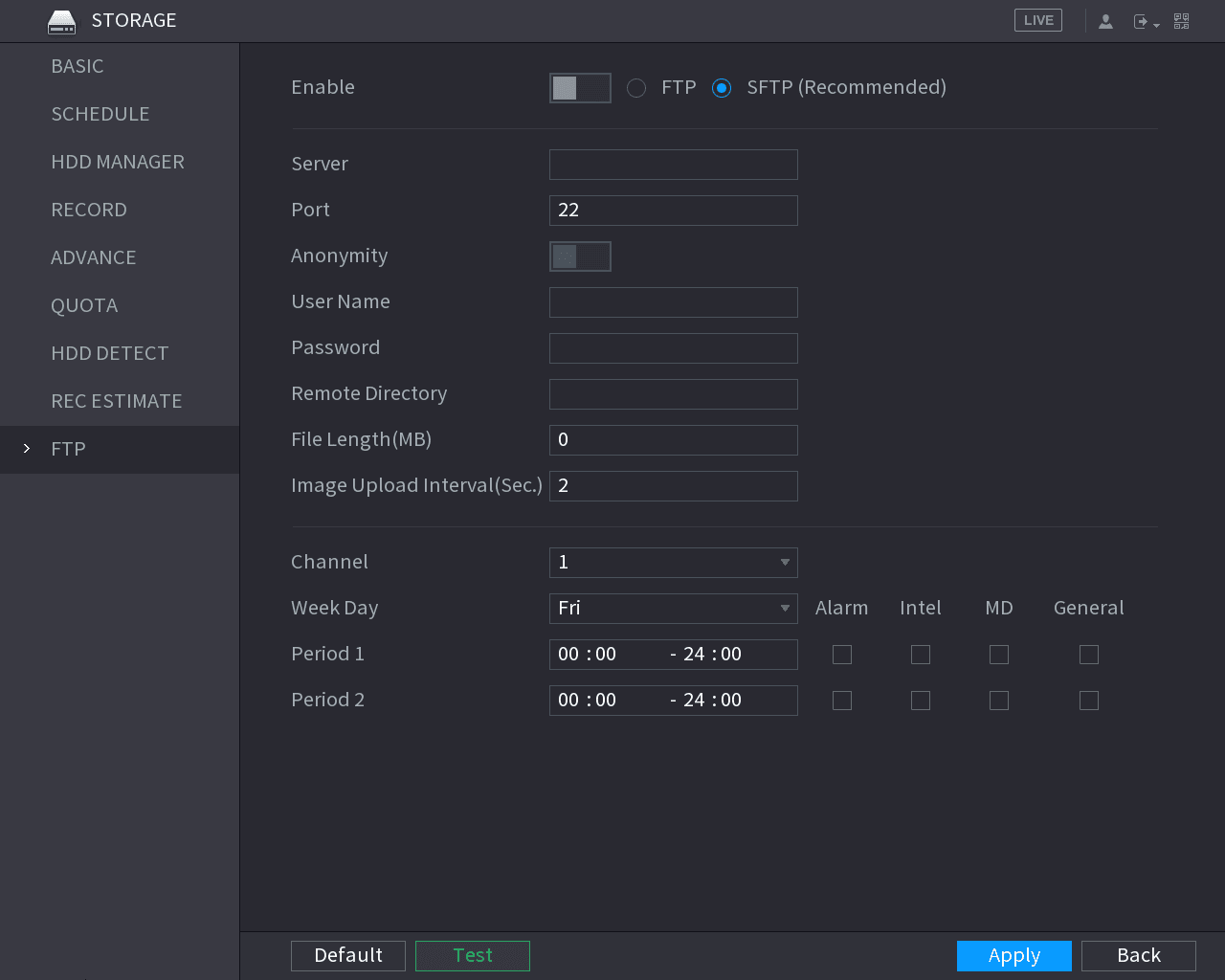Go to HDD MANAGER

pos(120,163)
